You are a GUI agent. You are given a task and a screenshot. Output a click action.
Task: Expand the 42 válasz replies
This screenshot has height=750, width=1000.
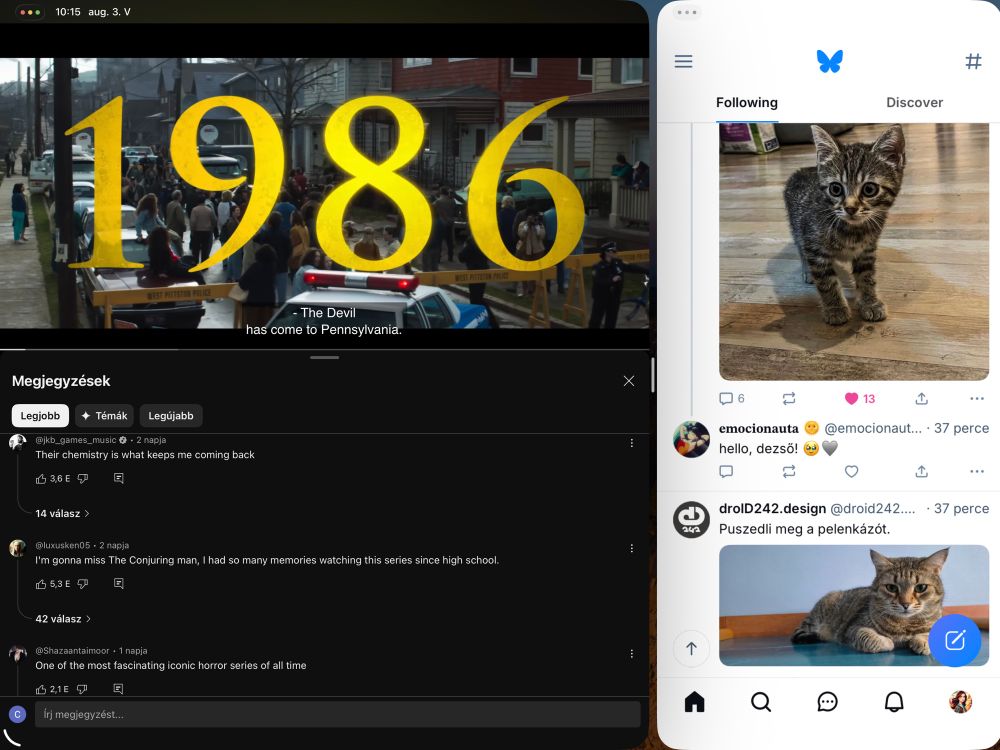(x=63, y=619)
